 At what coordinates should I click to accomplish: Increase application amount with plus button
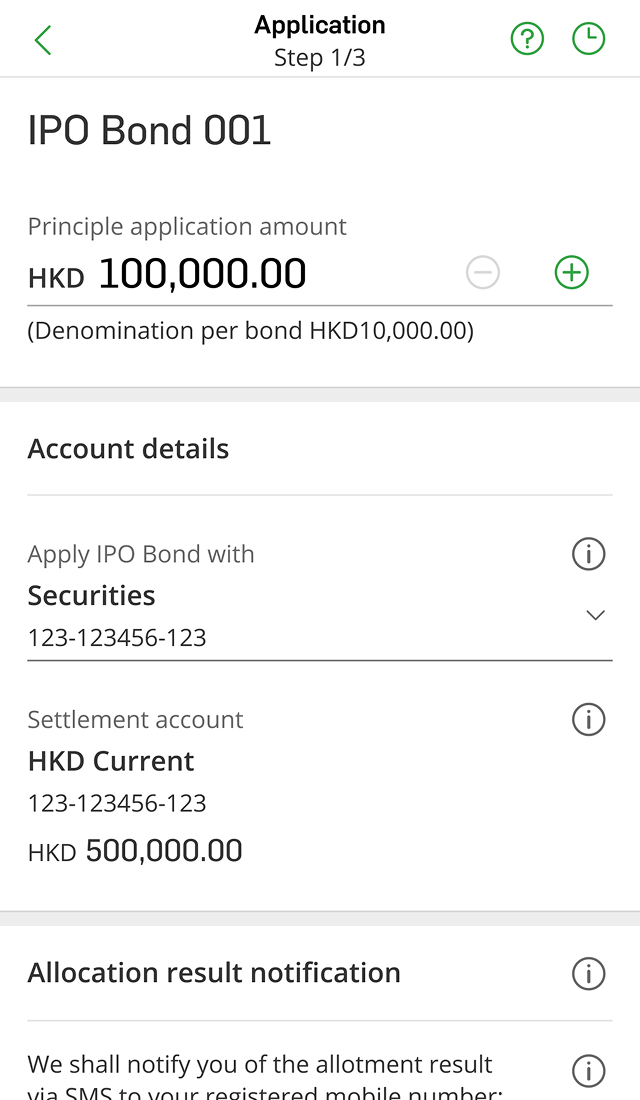click(x=572, y=272)
